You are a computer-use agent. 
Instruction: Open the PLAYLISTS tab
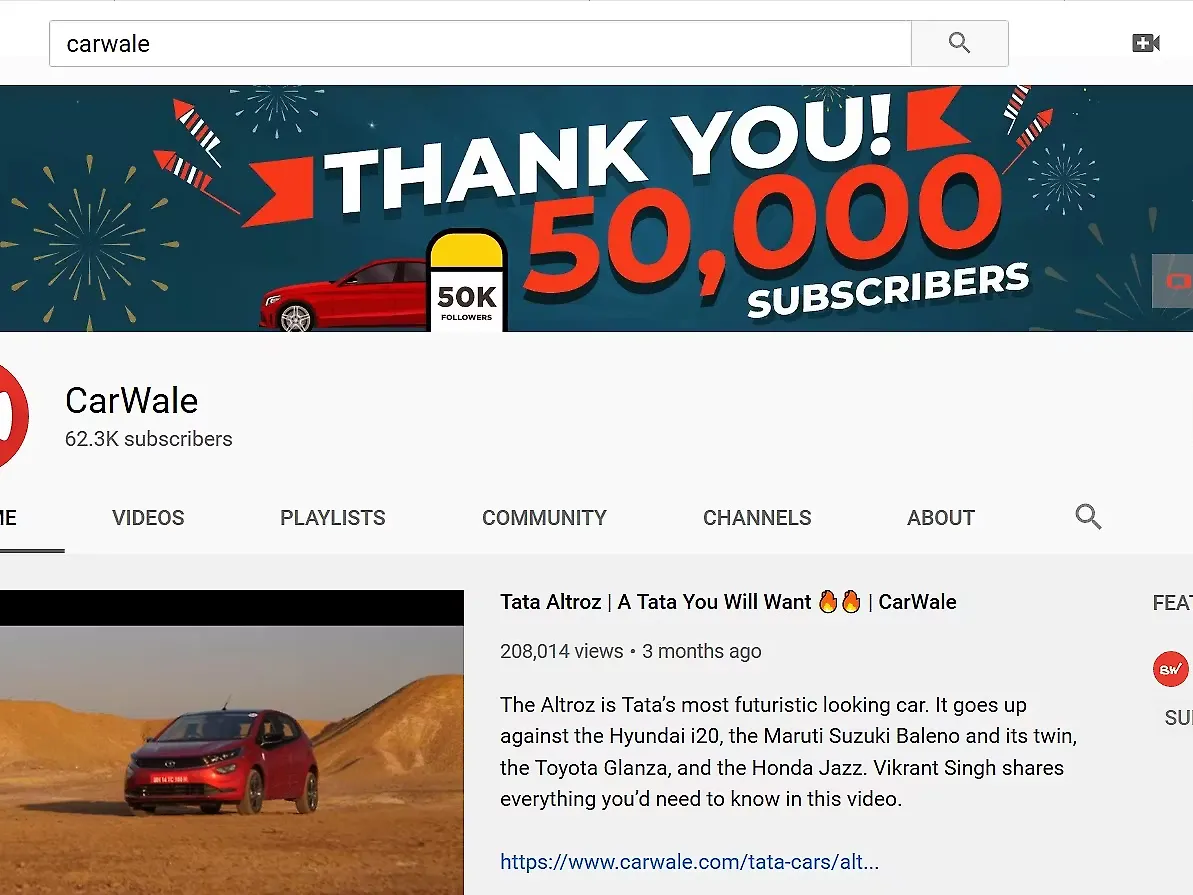point(332,518)
